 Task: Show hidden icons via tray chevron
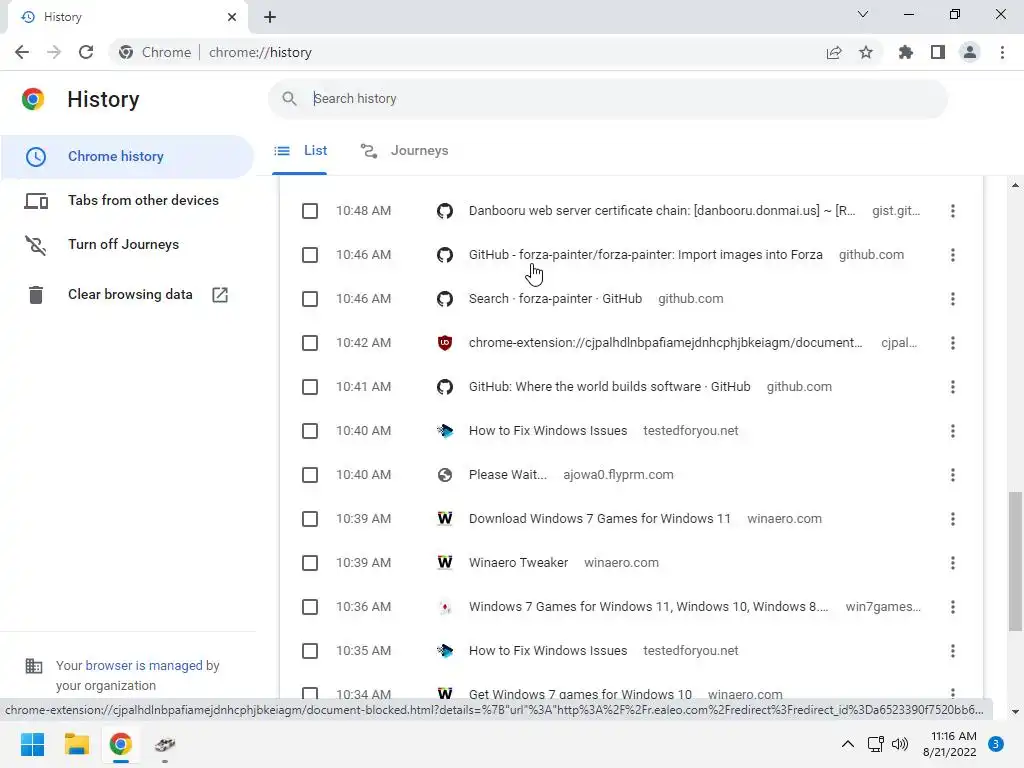848,744
